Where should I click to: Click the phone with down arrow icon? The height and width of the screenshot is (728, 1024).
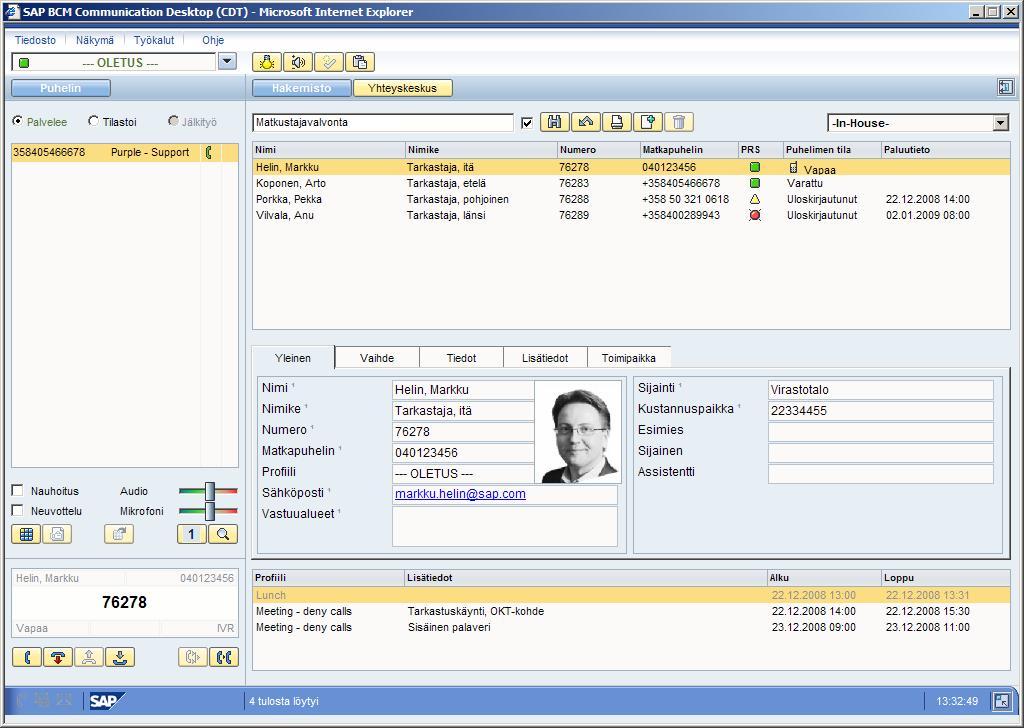[x=120, y=657]
